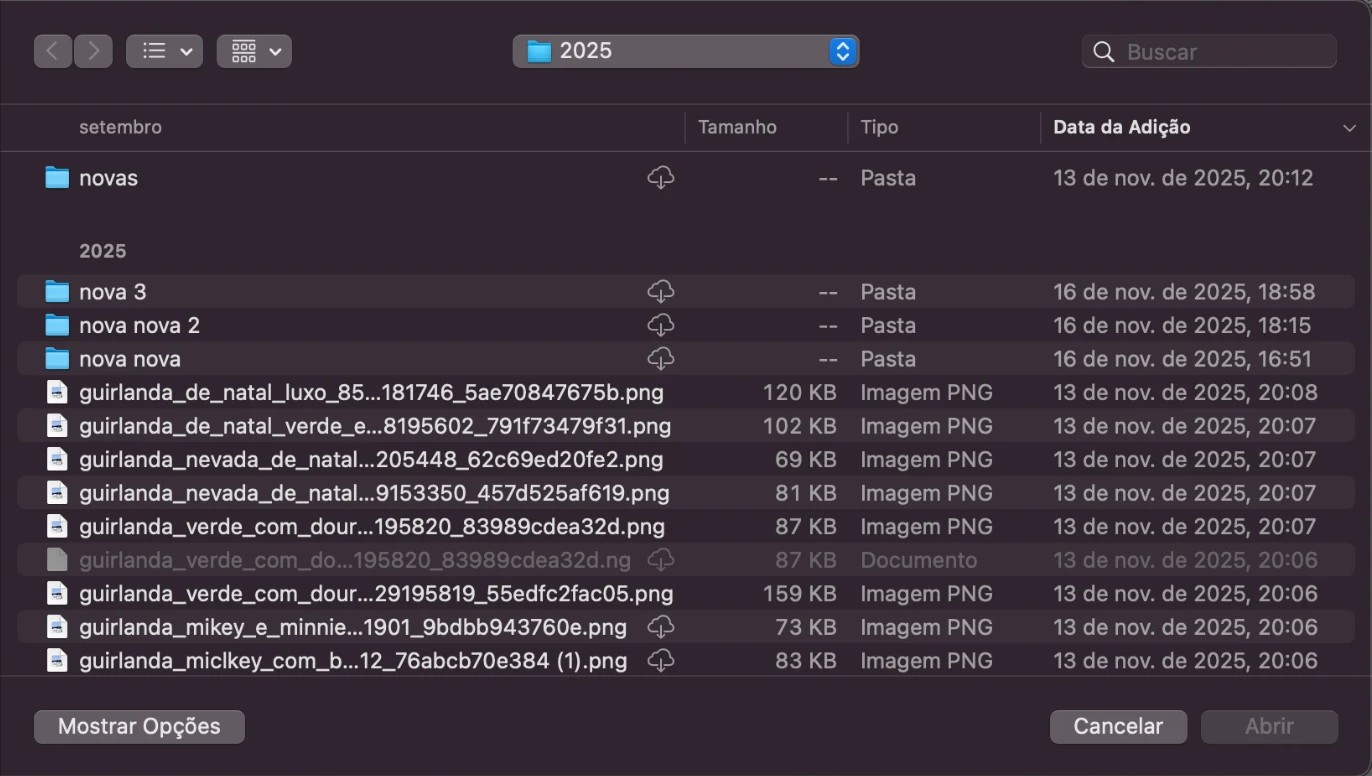
Task: Sort by the setembro name column
Action: pyautogui.click(x=120, y=127)
